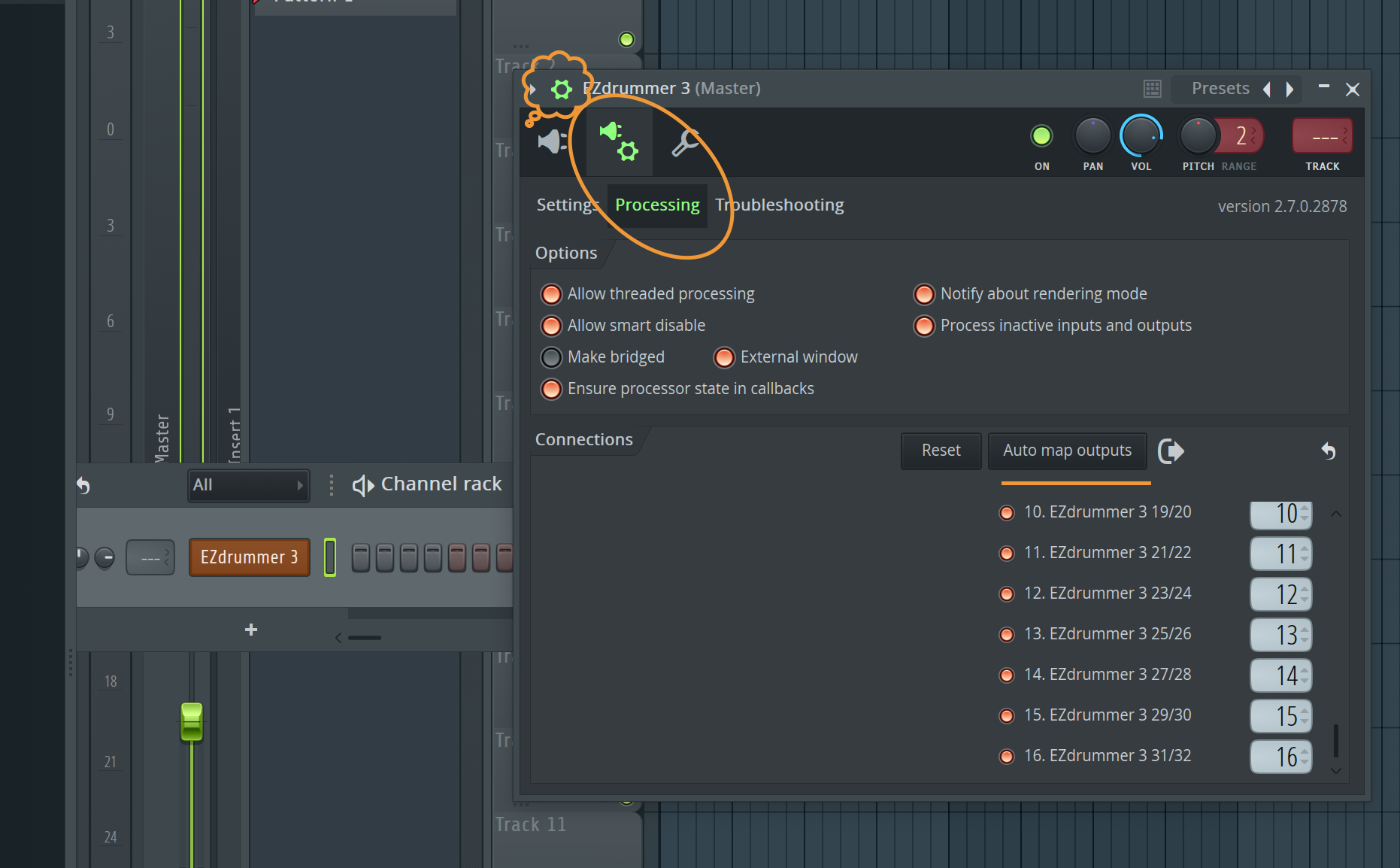Click the export connections icon beside Auto map outputs

pyautogui.click(x=1171, y=451)
